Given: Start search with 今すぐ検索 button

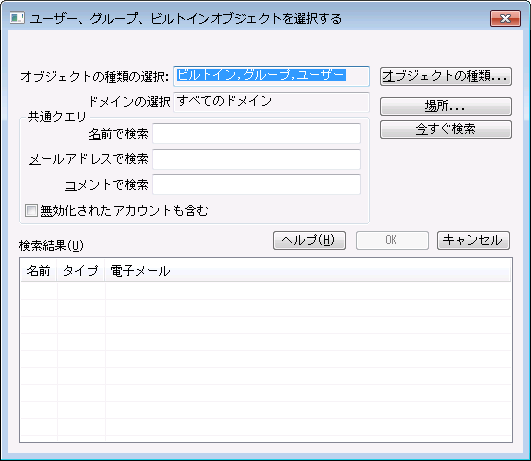Looking at the screenshot, I should pyautogui.click(x=446, y=129).
